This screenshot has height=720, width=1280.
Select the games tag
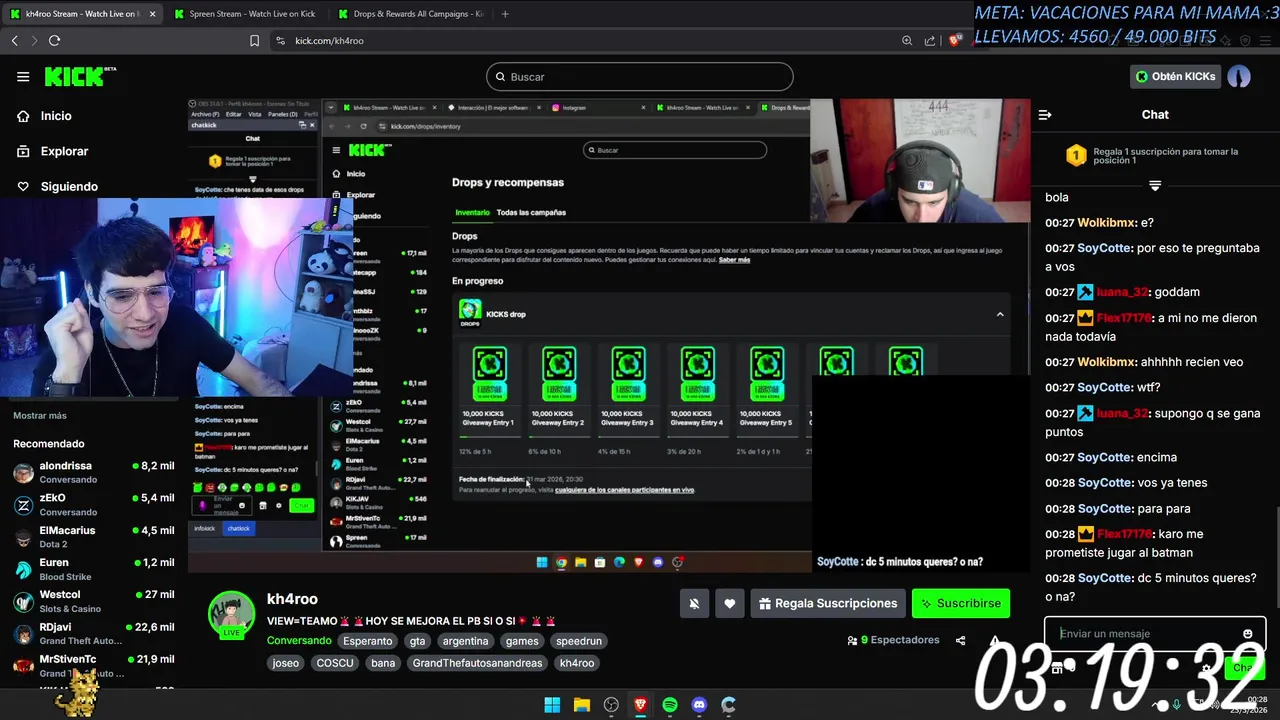[522, 641]
